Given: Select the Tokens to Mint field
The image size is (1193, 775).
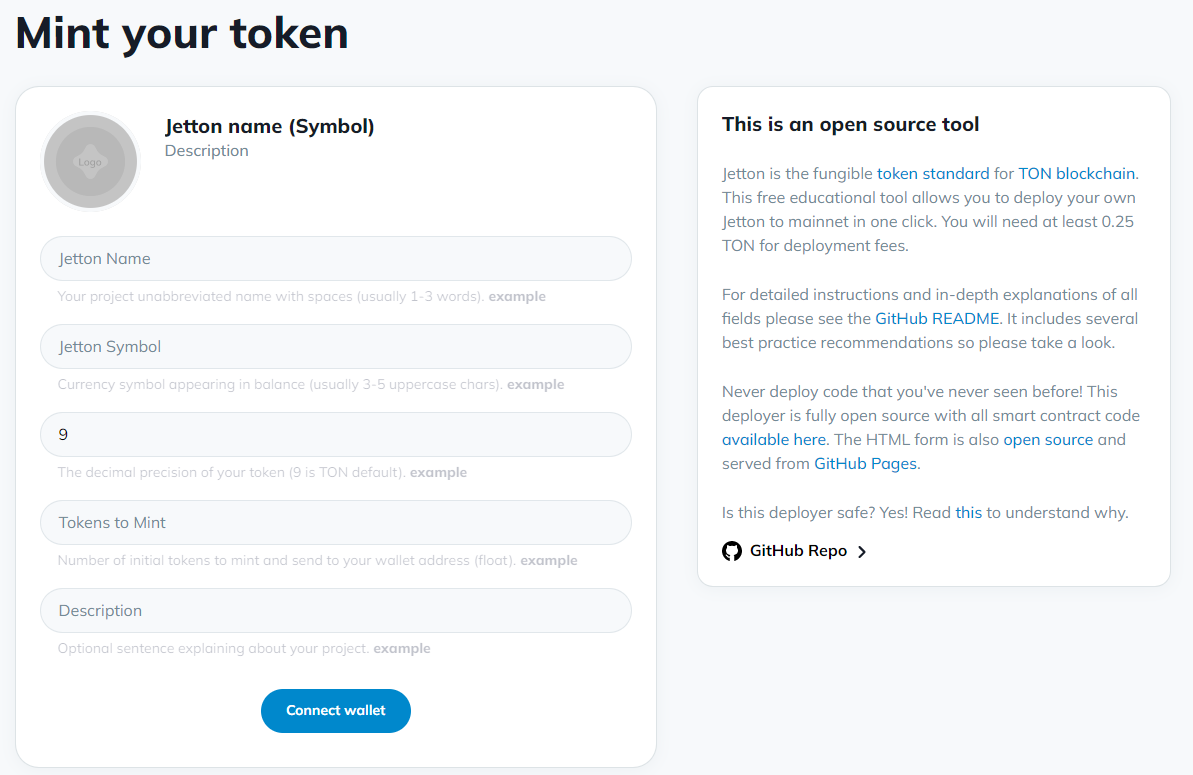Looking at the screenshot, I should [x=335, y=522].
